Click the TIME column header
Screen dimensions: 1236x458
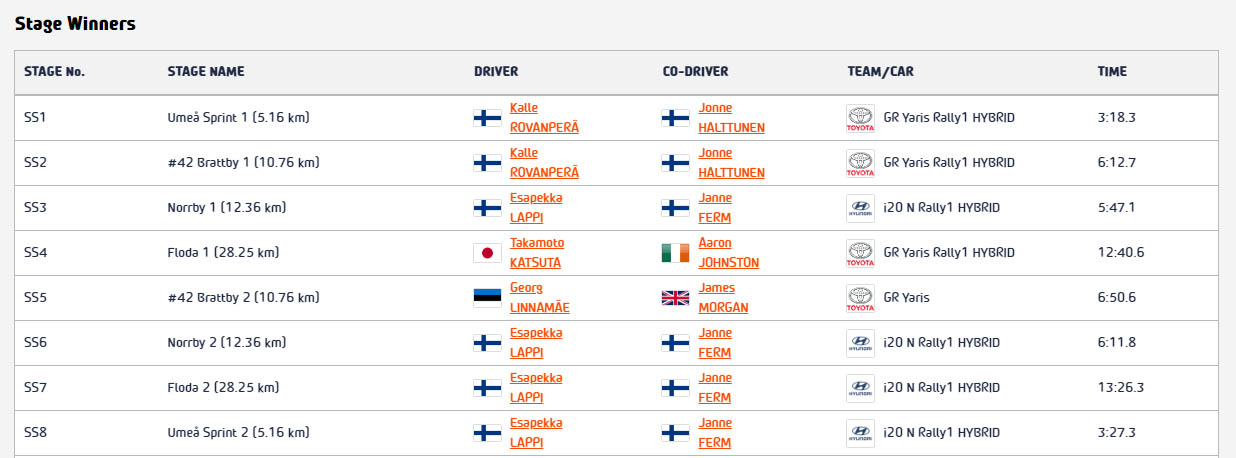pyautogui.click(x=1112, y=72)
